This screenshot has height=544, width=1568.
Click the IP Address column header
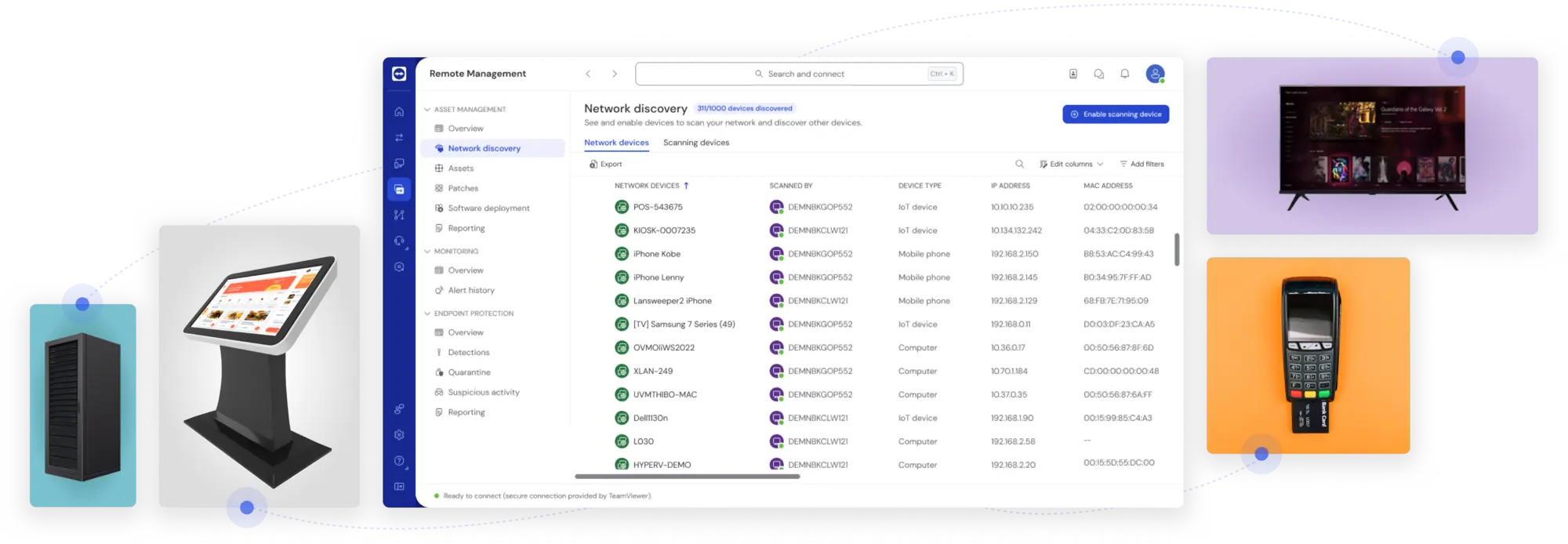tap(1011, 186)
